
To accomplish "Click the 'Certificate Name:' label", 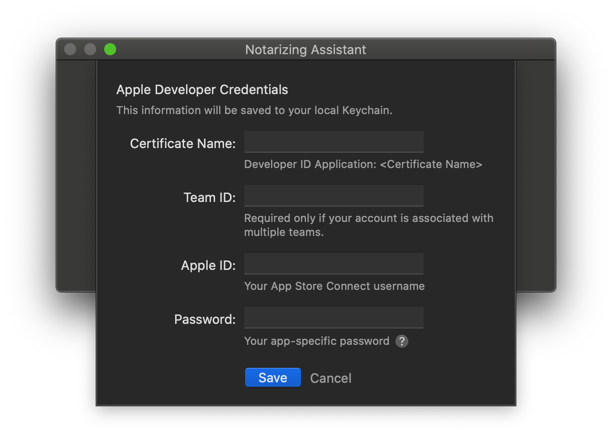I will click(x=183, y=144).
